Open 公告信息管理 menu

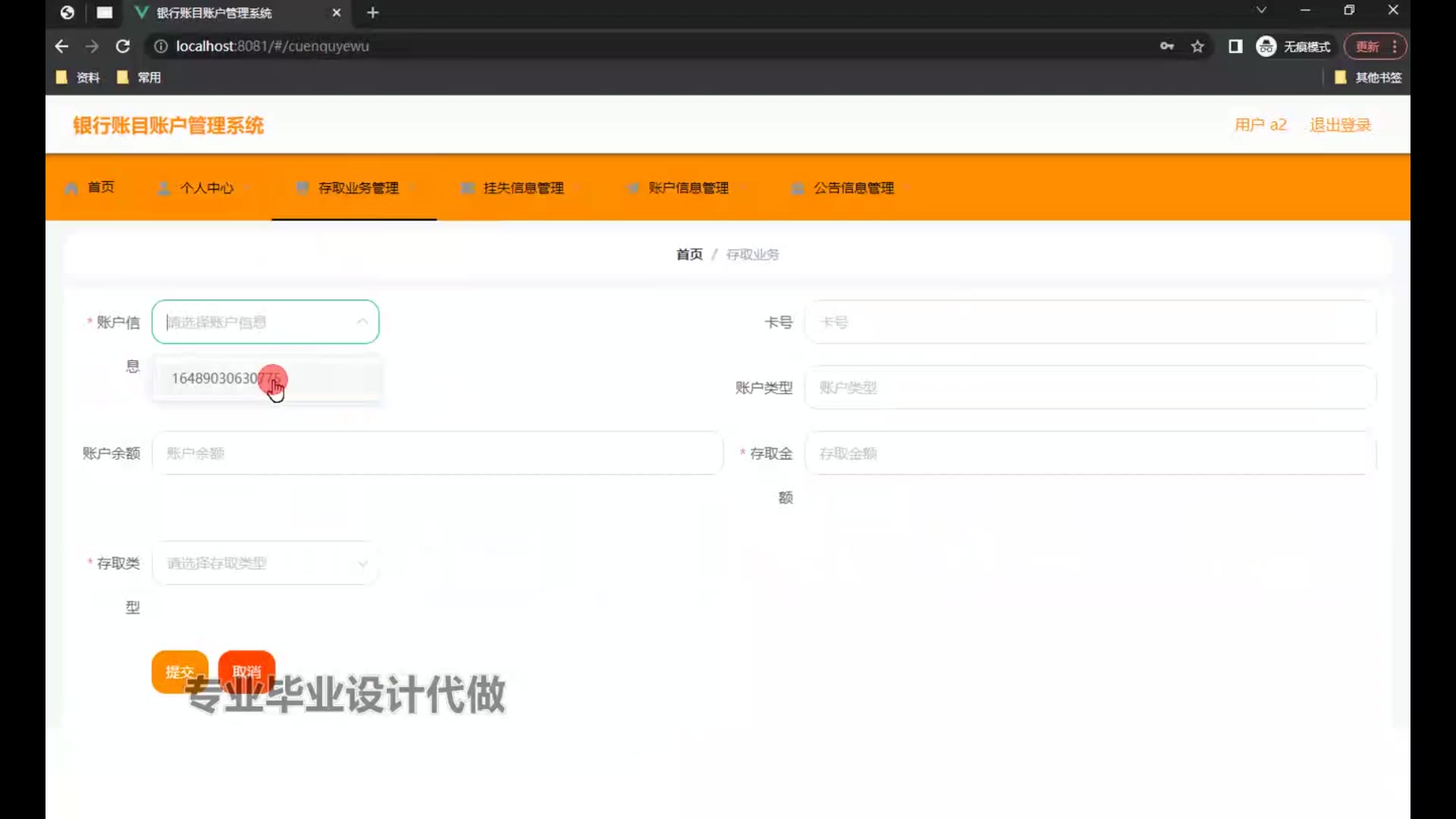point(853,188)
